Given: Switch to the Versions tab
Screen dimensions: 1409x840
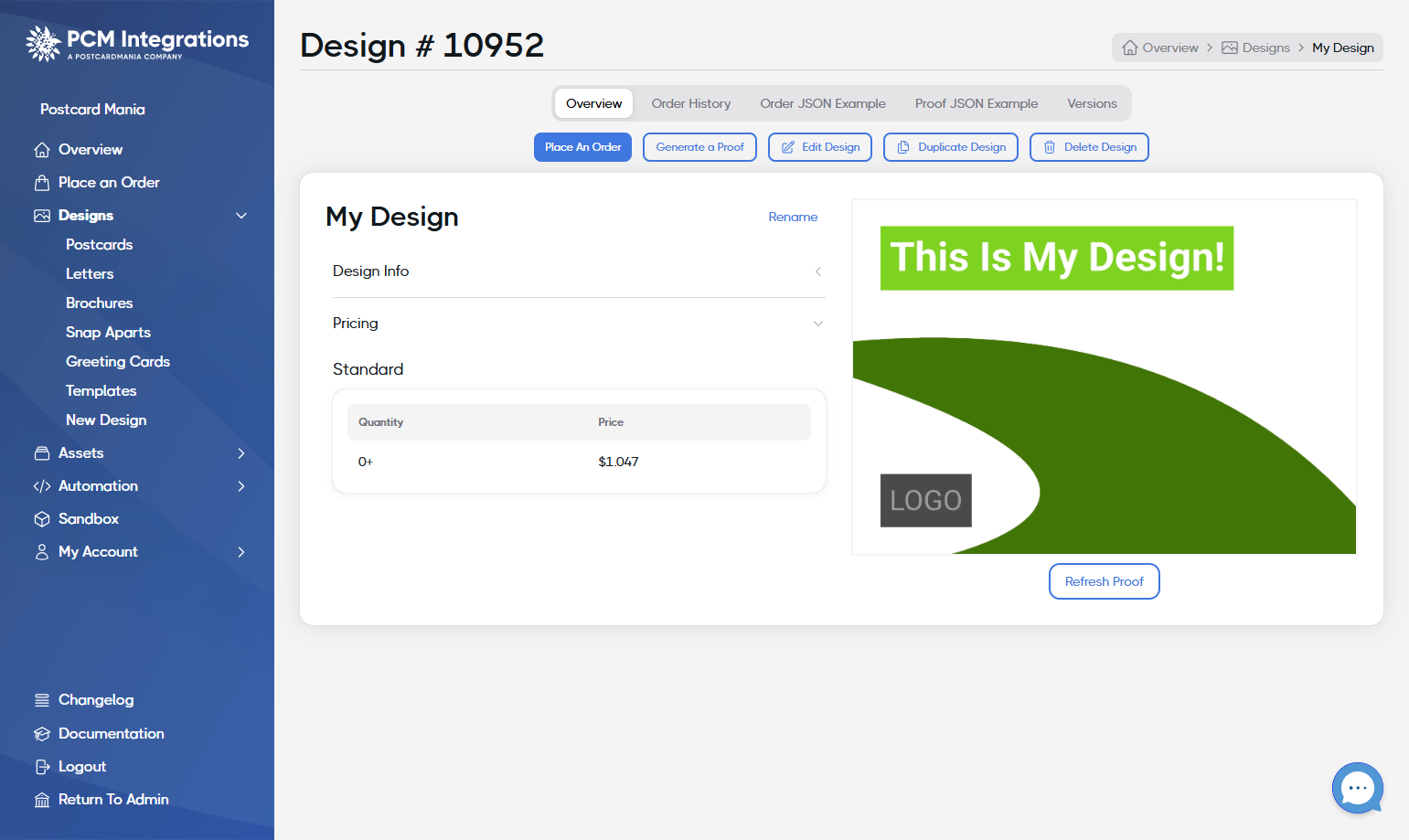Looking at the screenshot, I should coord(1092,103).
